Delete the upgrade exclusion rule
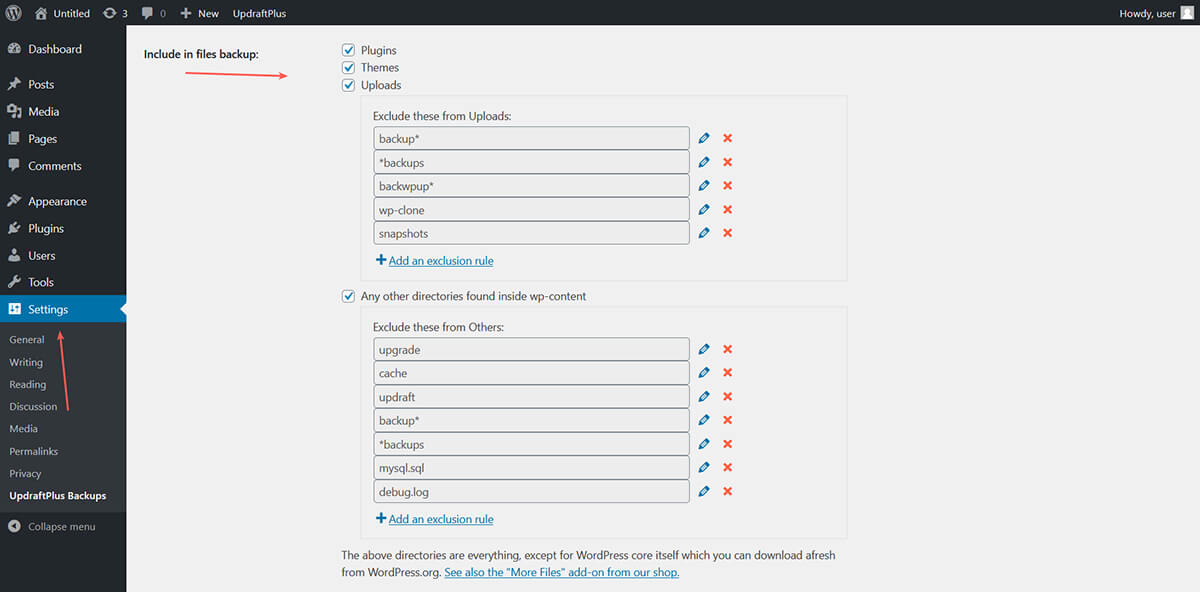 728,349
